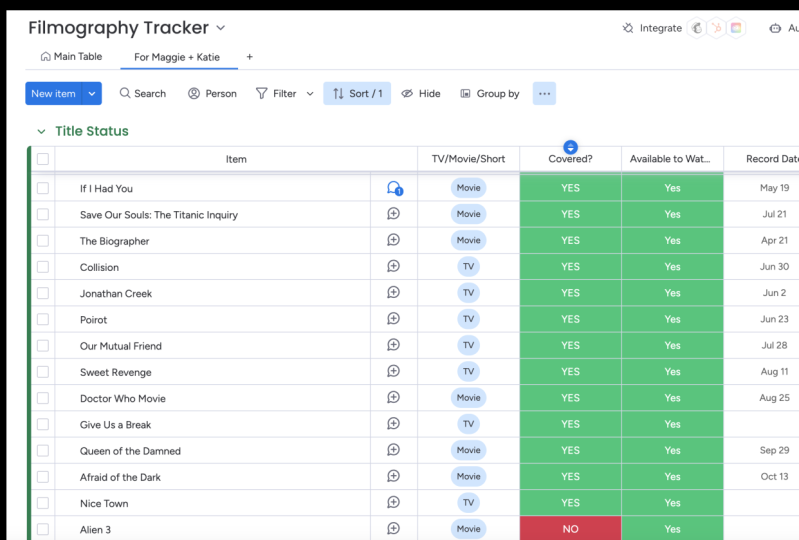Check the box for Alien 3
799x540 pixels.
pyautogui.click(x=43, y=529)
